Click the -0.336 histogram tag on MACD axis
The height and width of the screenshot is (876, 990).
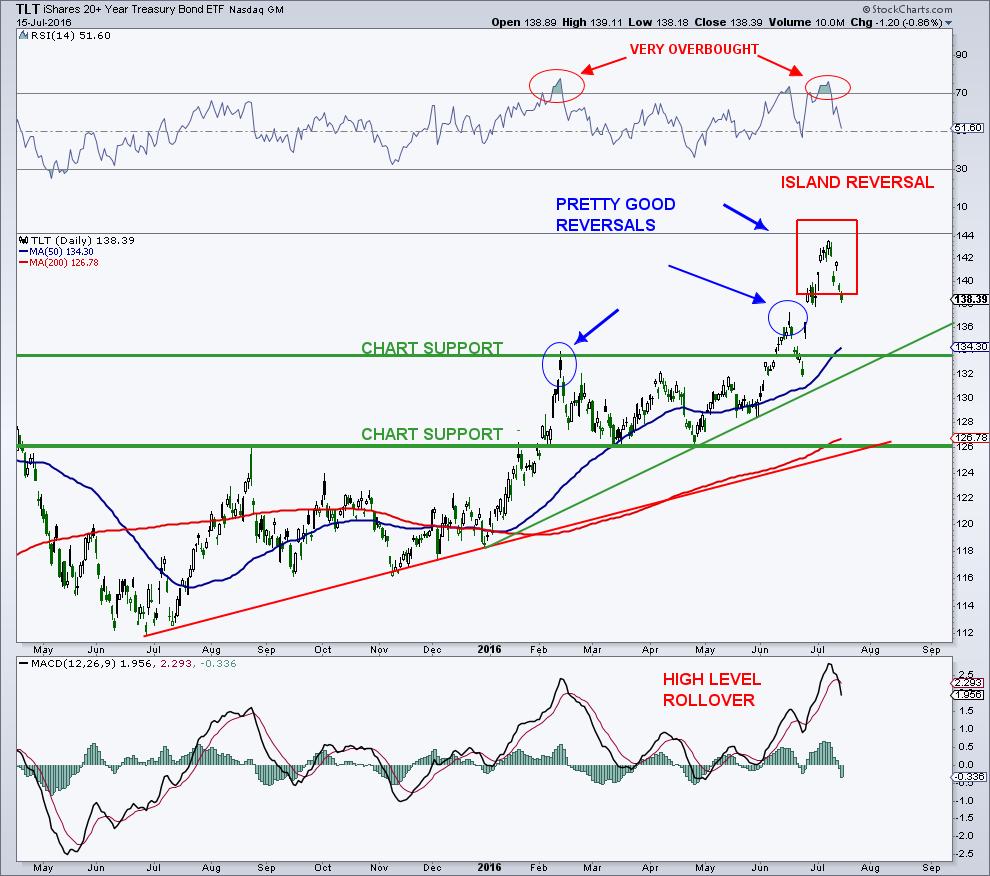click(x=967, y=776)
